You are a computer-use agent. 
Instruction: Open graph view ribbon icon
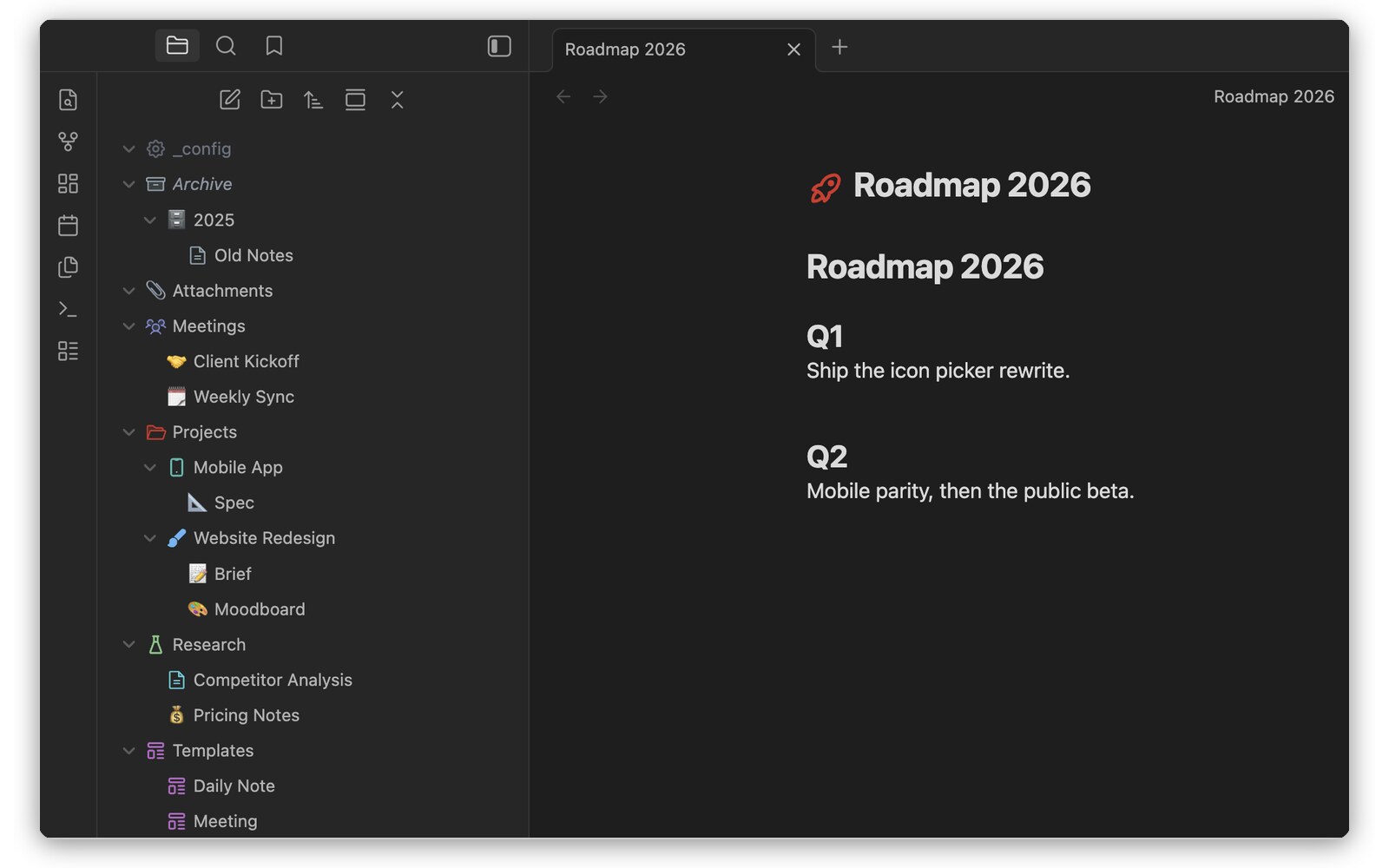click(x=68, y=141)
